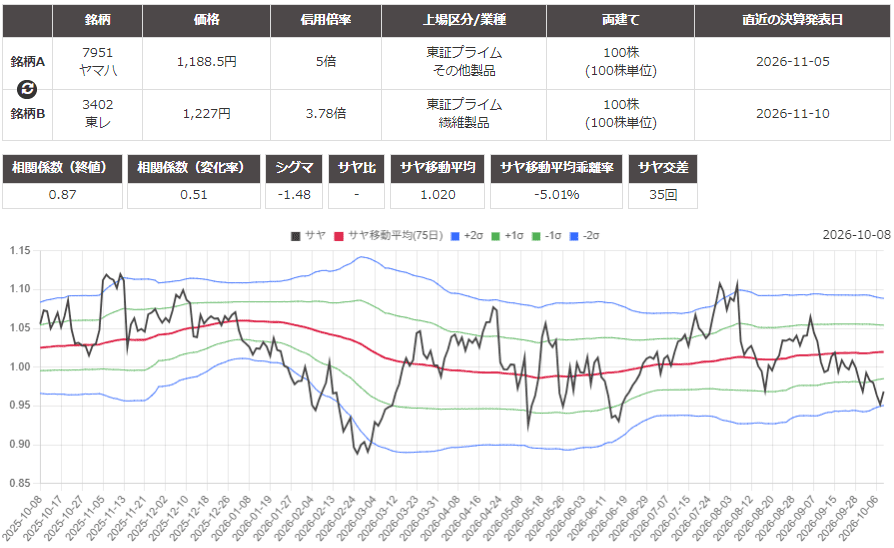Click the chart date label 2026-10-08

click(856, 235)
